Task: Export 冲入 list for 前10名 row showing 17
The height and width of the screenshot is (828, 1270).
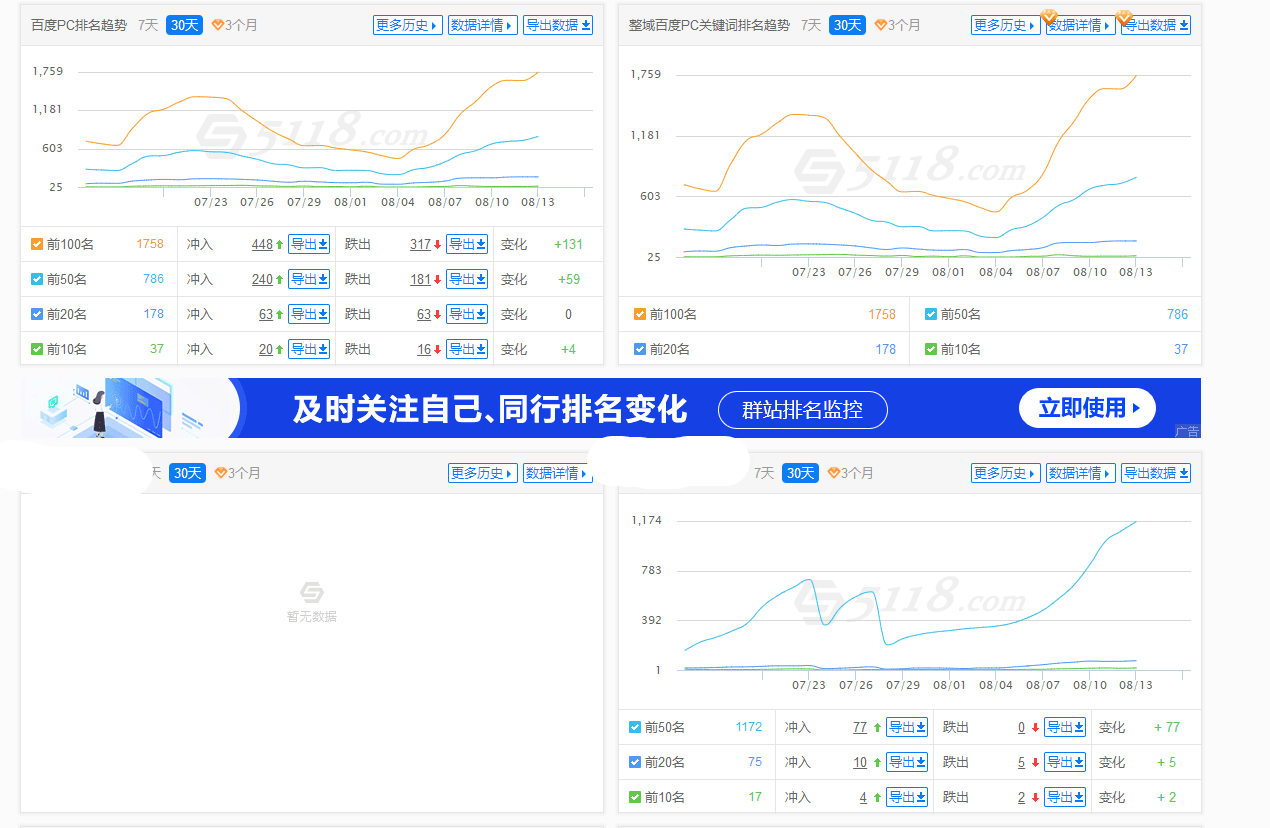Action: click(x=907, y=797)
